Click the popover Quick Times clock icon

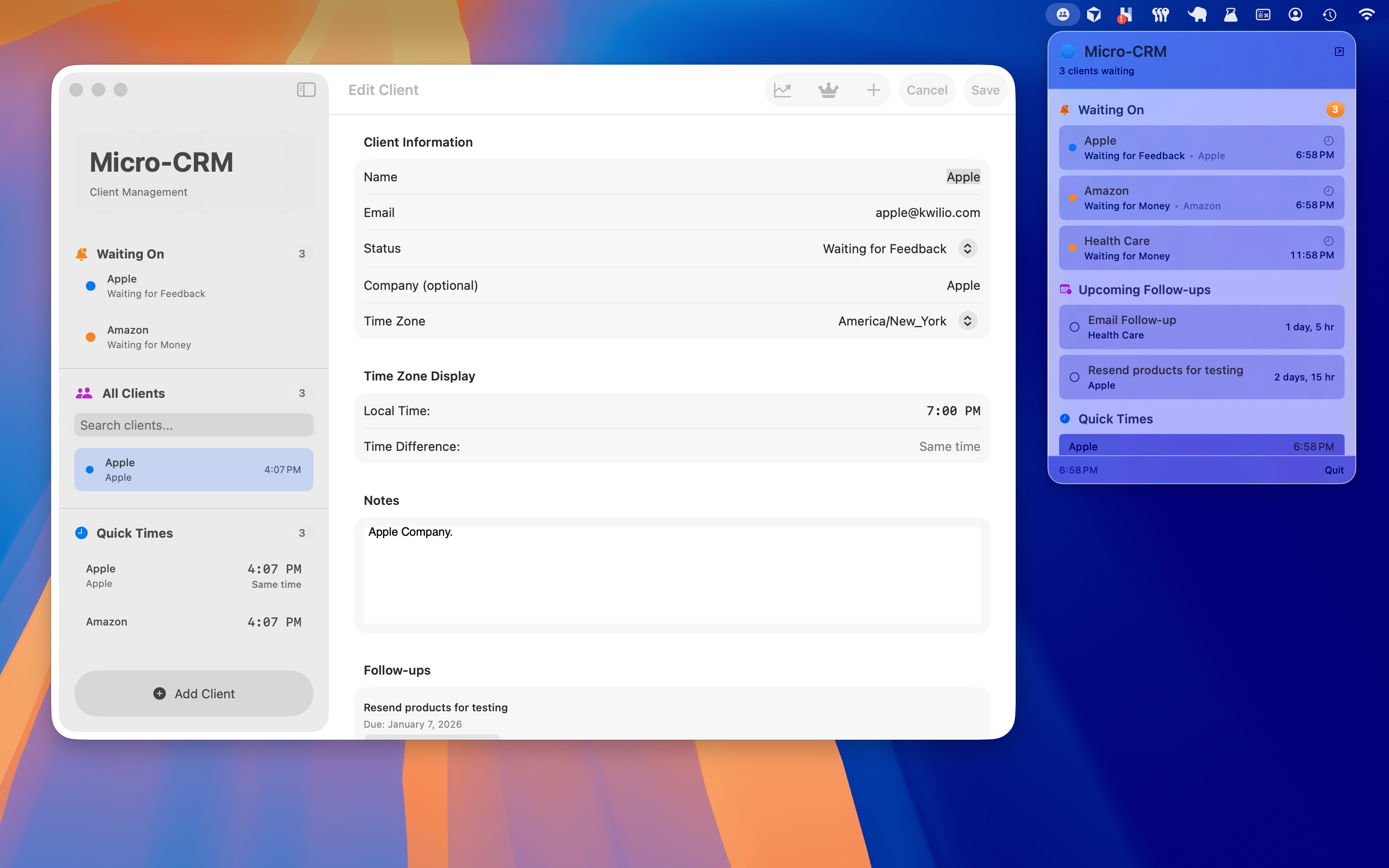coord(1065,419)
